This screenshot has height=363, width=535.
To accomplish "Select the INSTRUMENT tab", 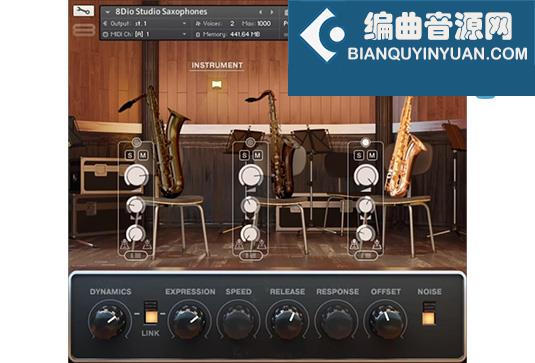I will pyautogui.click(x=217, y=65).
